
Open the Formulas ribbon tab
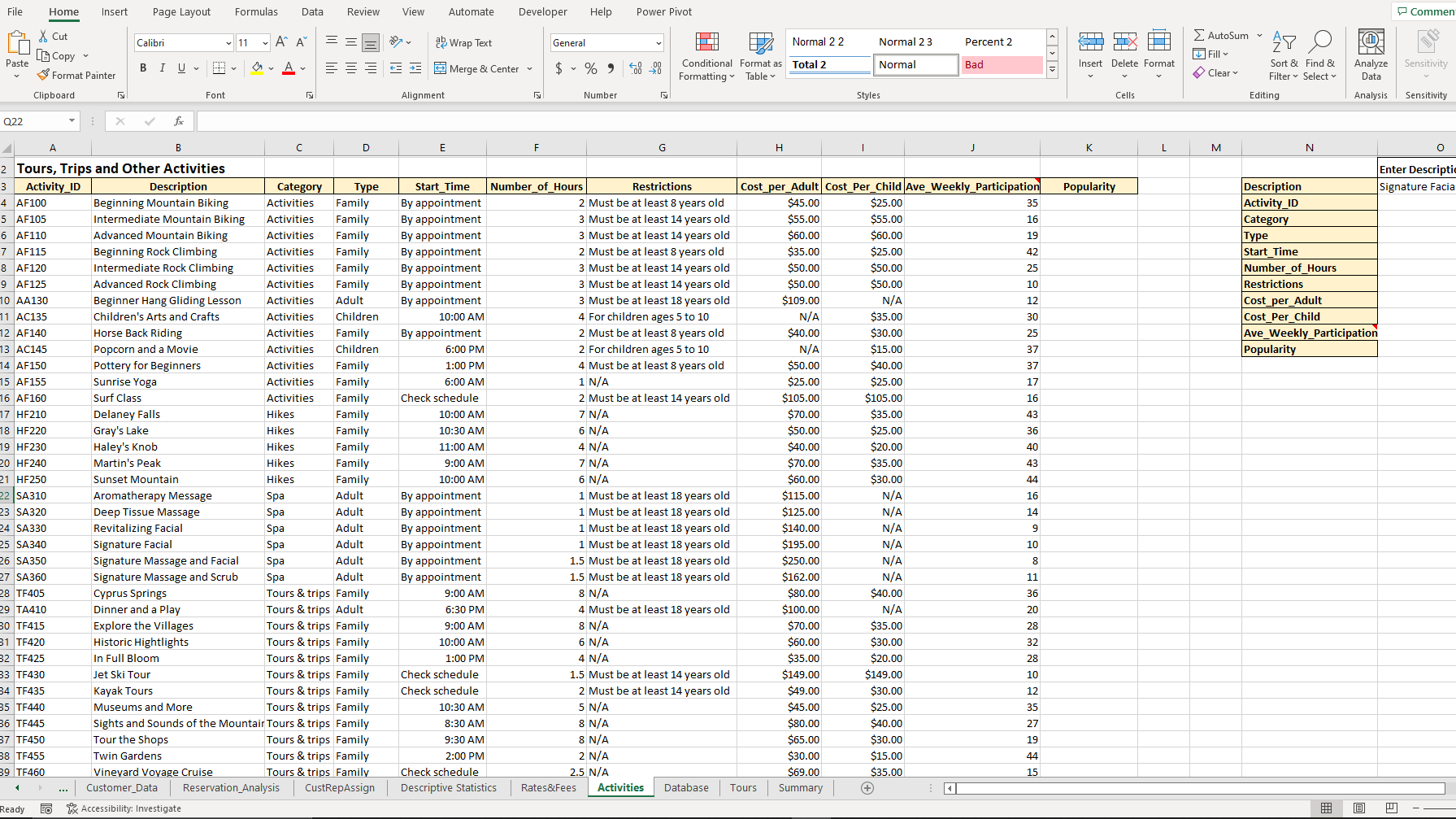pos(256,11)
